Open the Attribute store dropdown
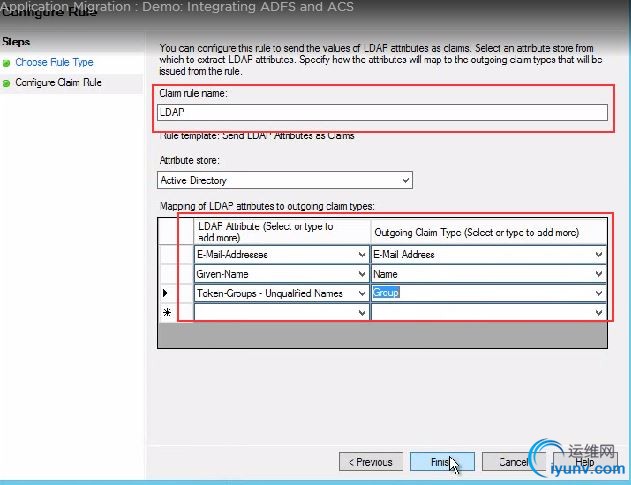 tap(406, 180)
